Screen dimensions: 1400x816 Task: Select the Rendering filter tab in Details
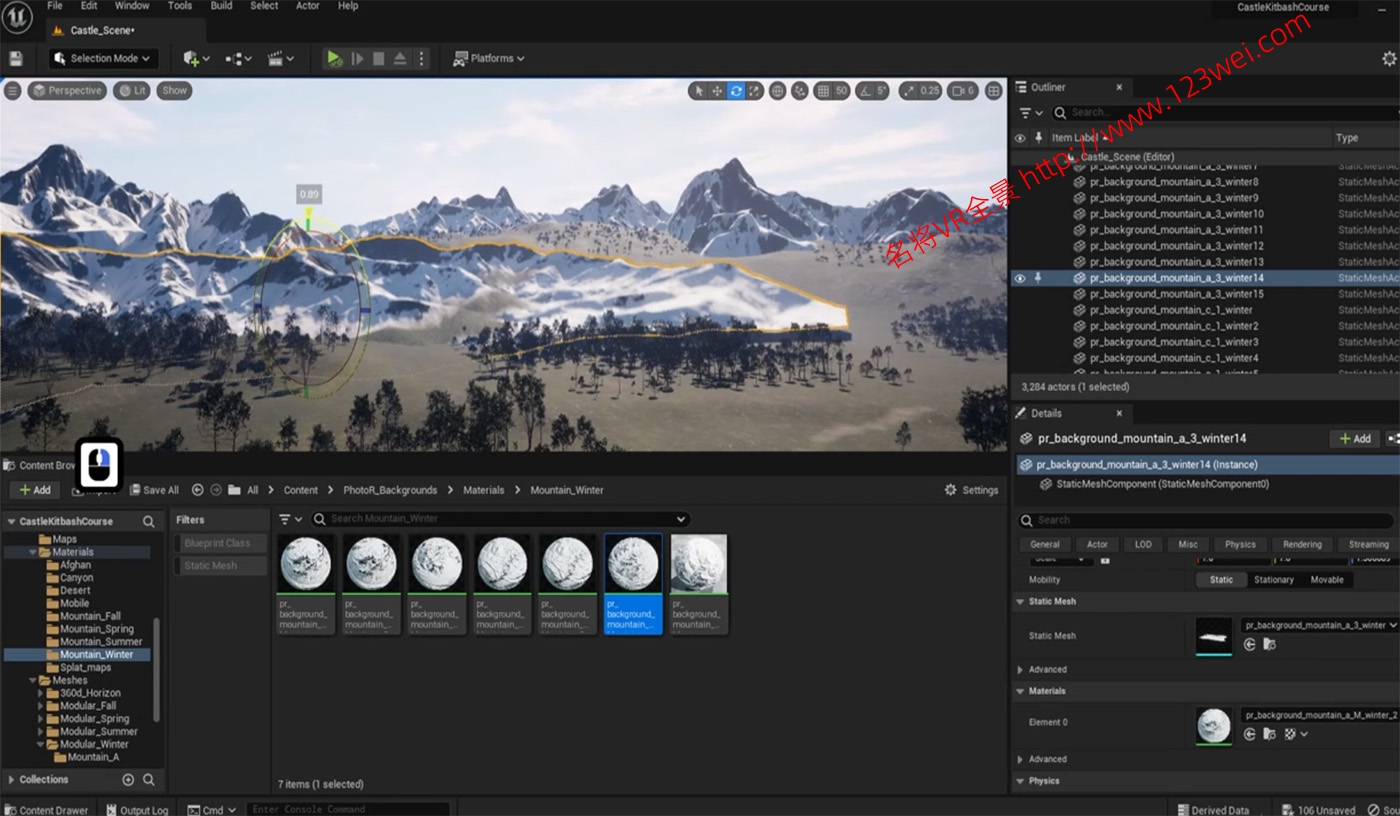click(1302, 545)
